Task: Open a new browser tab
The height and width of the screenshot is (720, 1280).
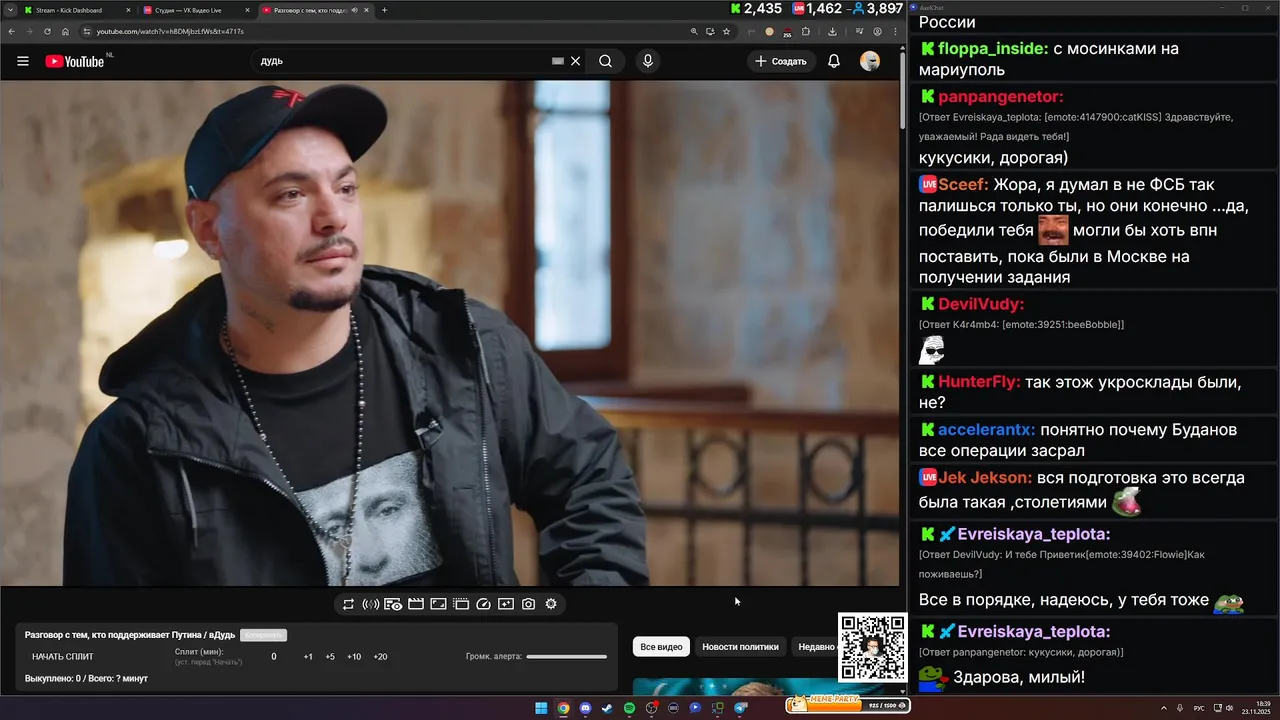Action: 384,10
